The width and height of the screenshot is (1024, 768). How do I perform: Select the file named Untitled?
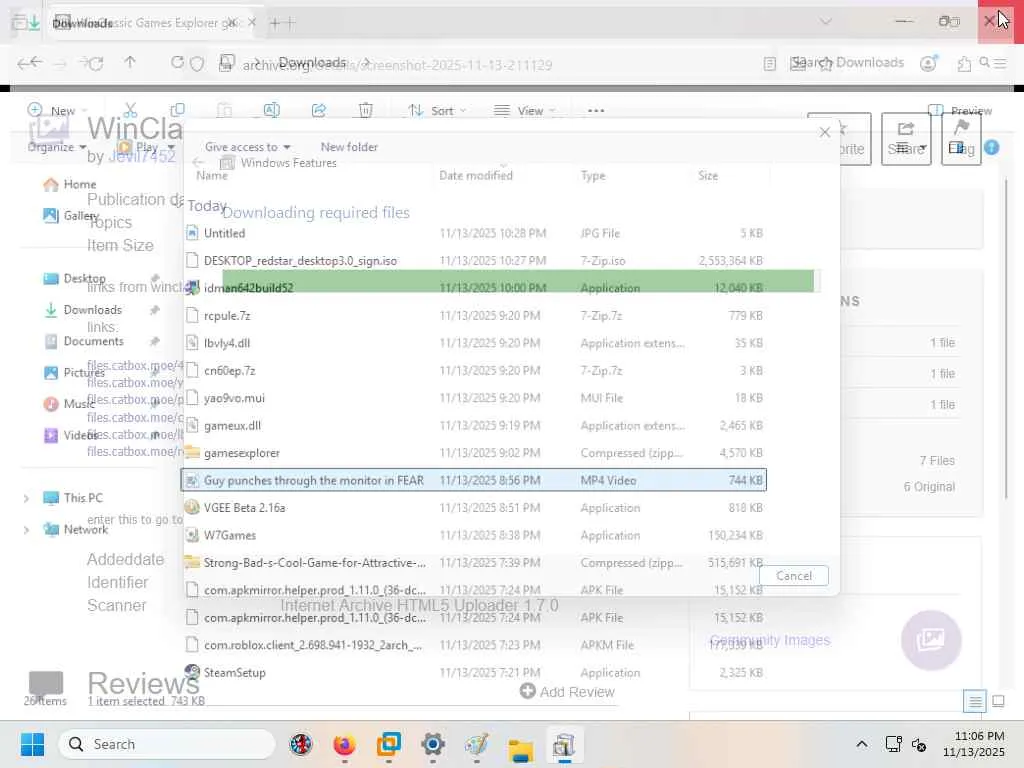point(473,233)
